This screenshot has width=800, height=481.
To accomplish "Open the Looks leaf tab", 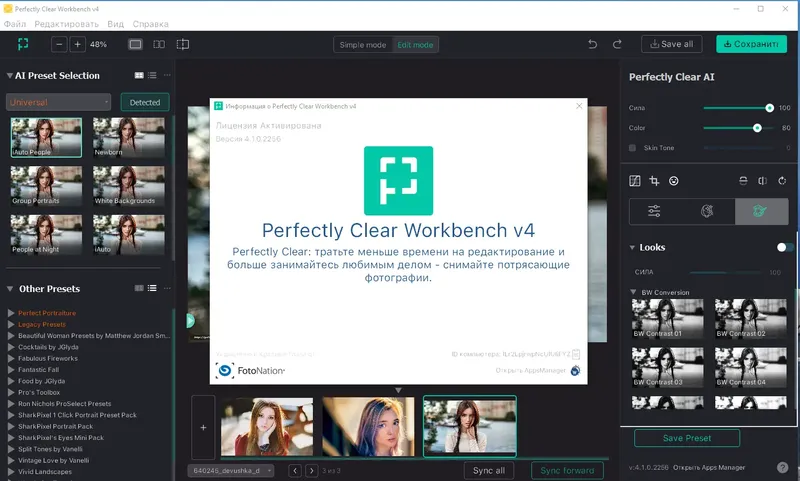I will pyautogui.click(x=761, y=211).
